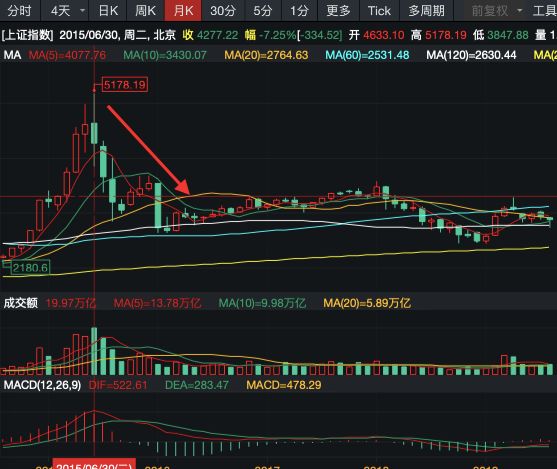Image resolution: width=557 pixels, height=469 pixels.
Task: Switch to the 30分 interval tab
Action: 223,11
